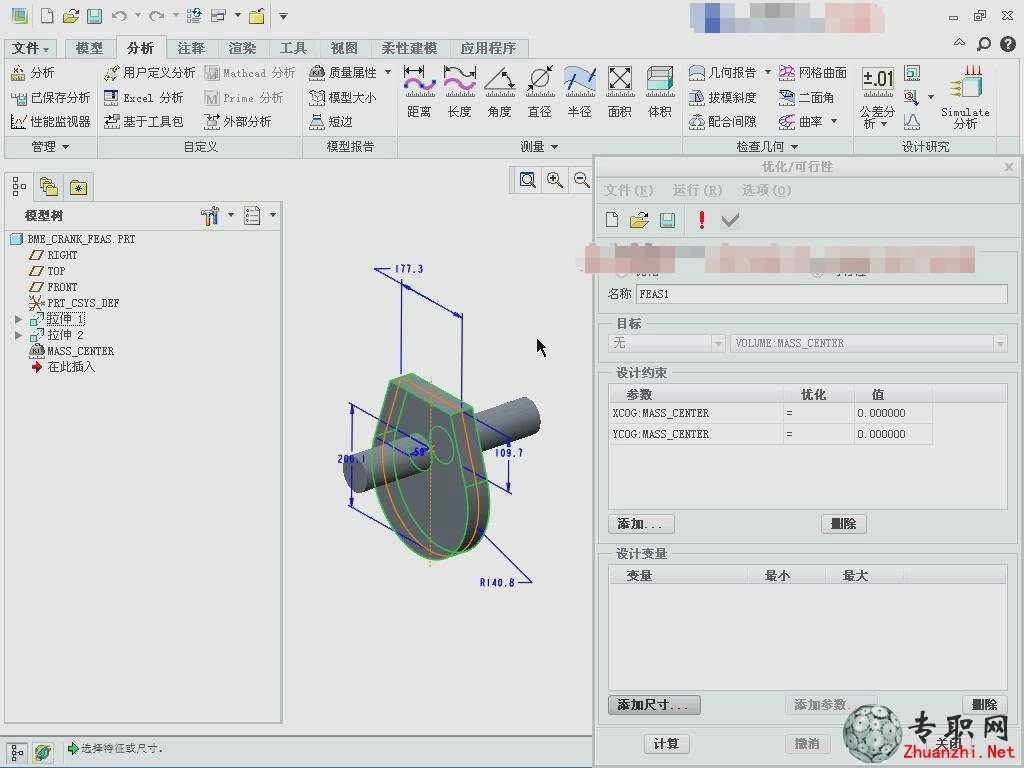Image resolution: width=1024 pixels, height=768 pixels.
Task: Select the XCOG:MASS_CENTER constraint row
Action: pyautogui.click(x=771, y=413)
